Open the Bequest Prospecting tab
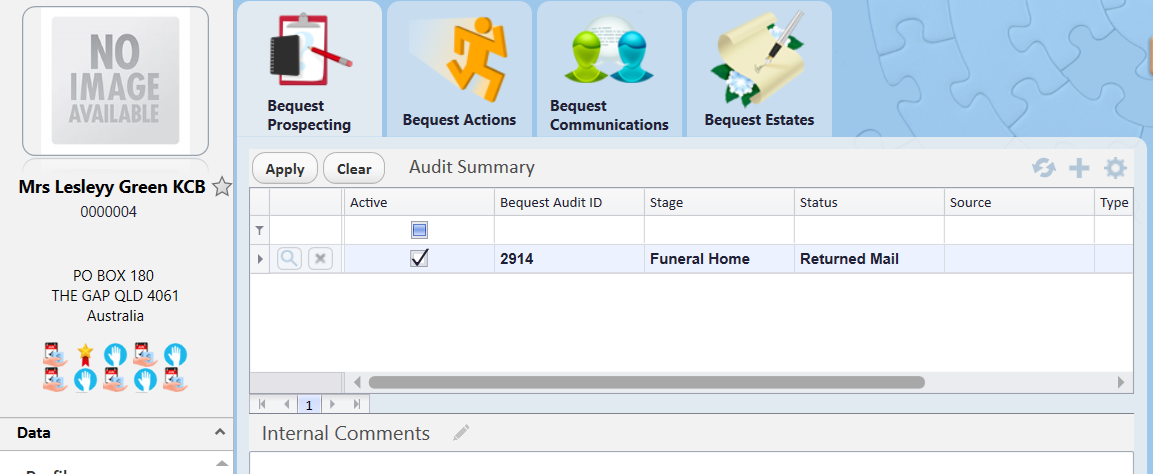This screenshot has width=1153, height=474. coord(309,69)
